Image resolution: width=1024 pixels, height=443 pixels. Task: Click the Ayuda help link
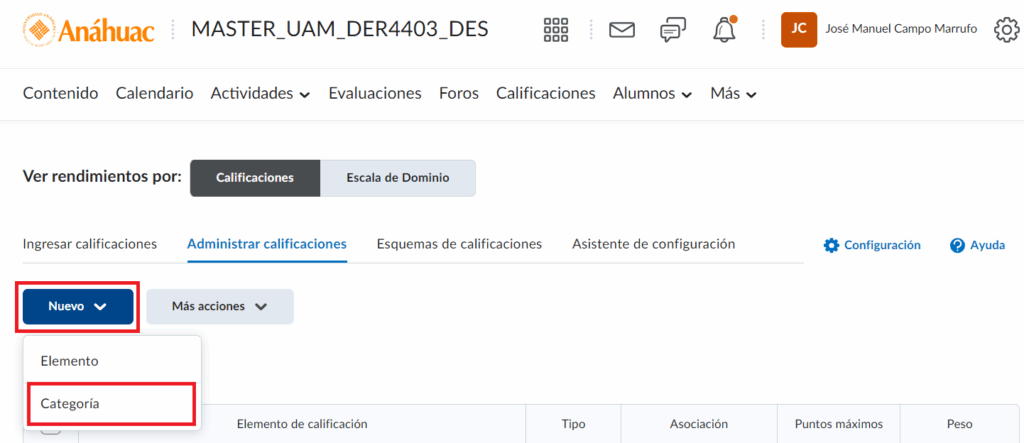[977, 245]
